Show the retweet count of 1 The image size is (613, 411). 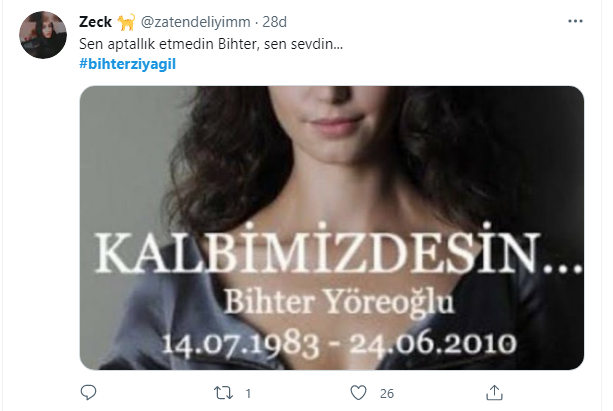(x=248, y=393)
